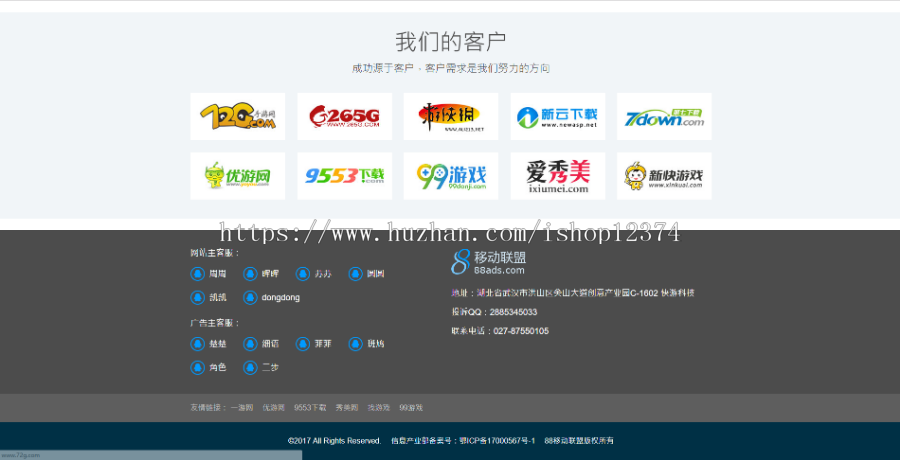The image size is (900, 460).
Task: Click the 新快游戏 client logo
Action: click(664, 177)
